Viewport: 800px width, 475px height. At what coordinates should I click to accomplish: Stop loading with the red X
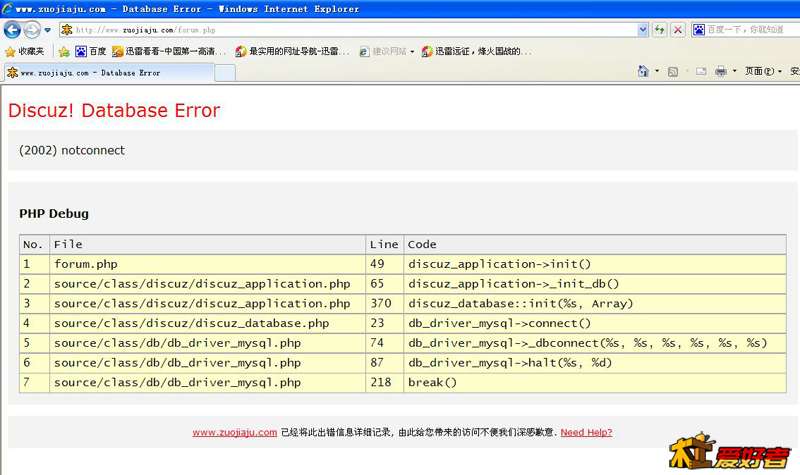coord(678,30)
